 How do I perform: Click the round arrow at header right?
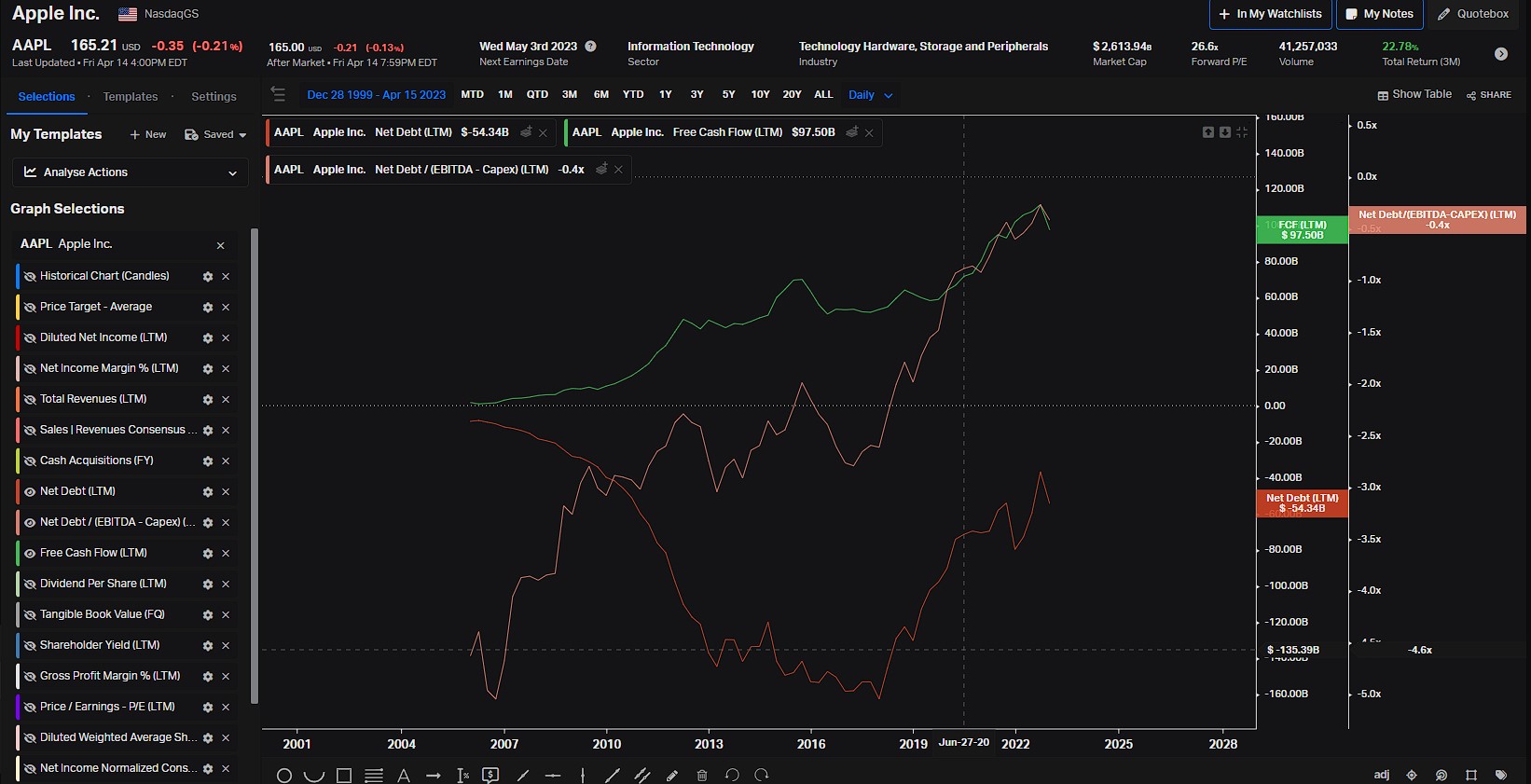pyautogui.click(x=1501, y=54)
